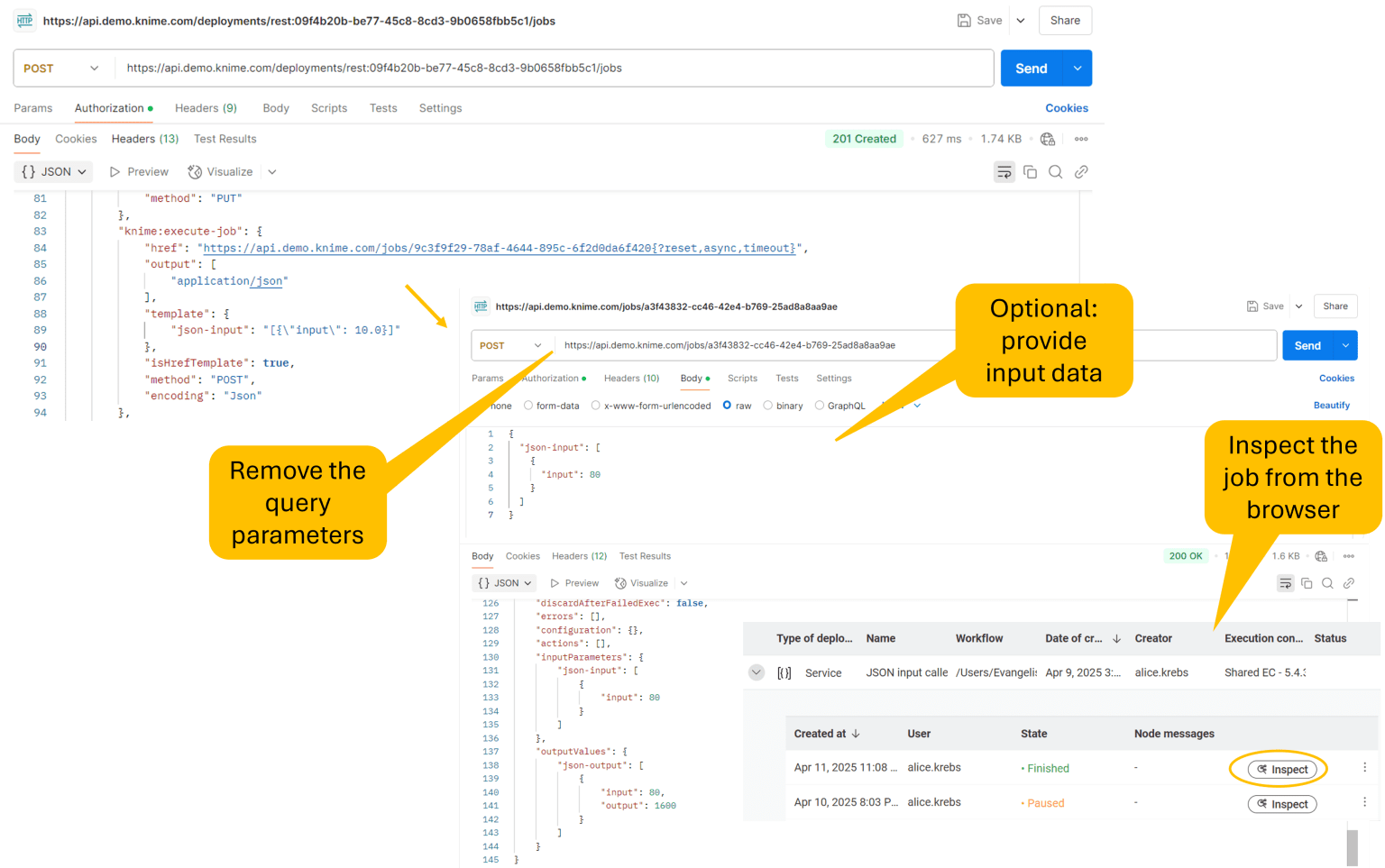Open JSON format dropdown in 200 OK response
Viewport: 1385px width, 868px height.
pos(504,583)
